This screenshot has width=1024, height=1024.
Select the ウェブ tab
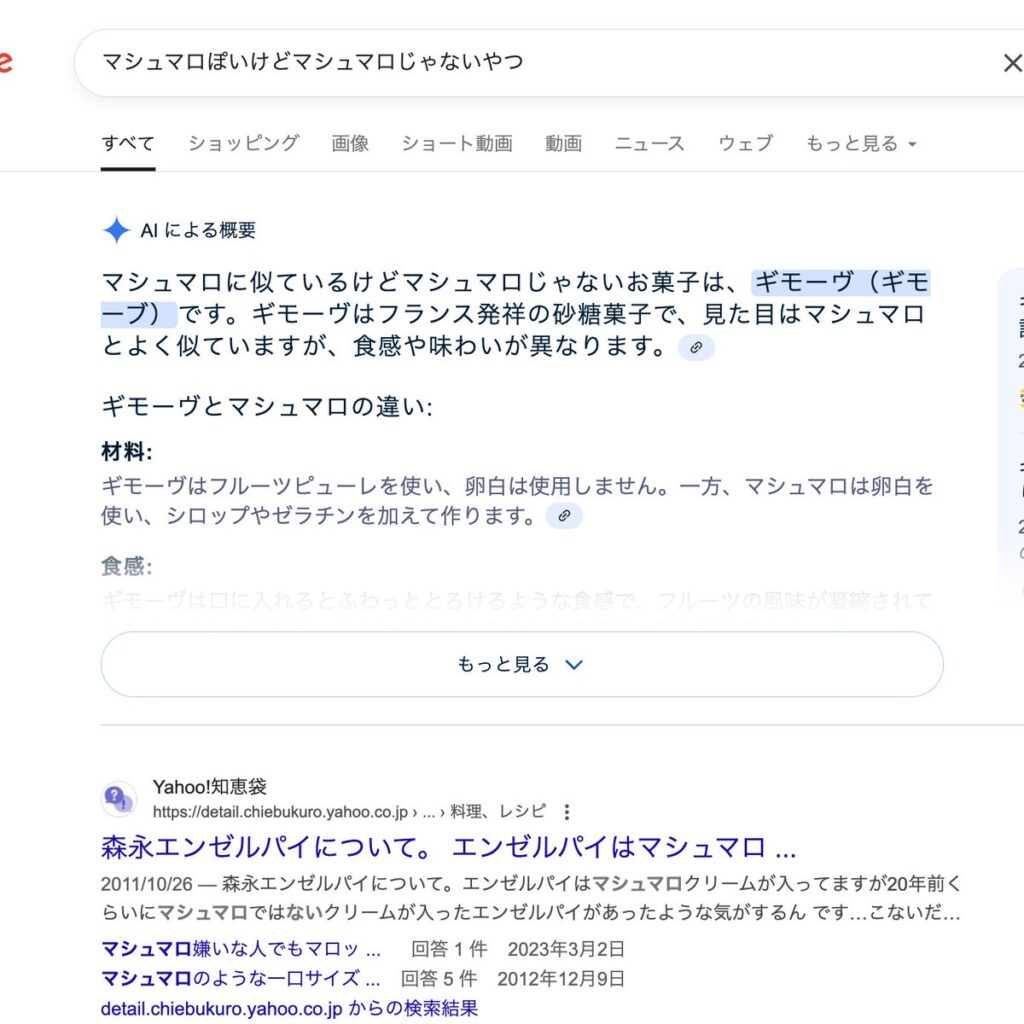[745, 144]
